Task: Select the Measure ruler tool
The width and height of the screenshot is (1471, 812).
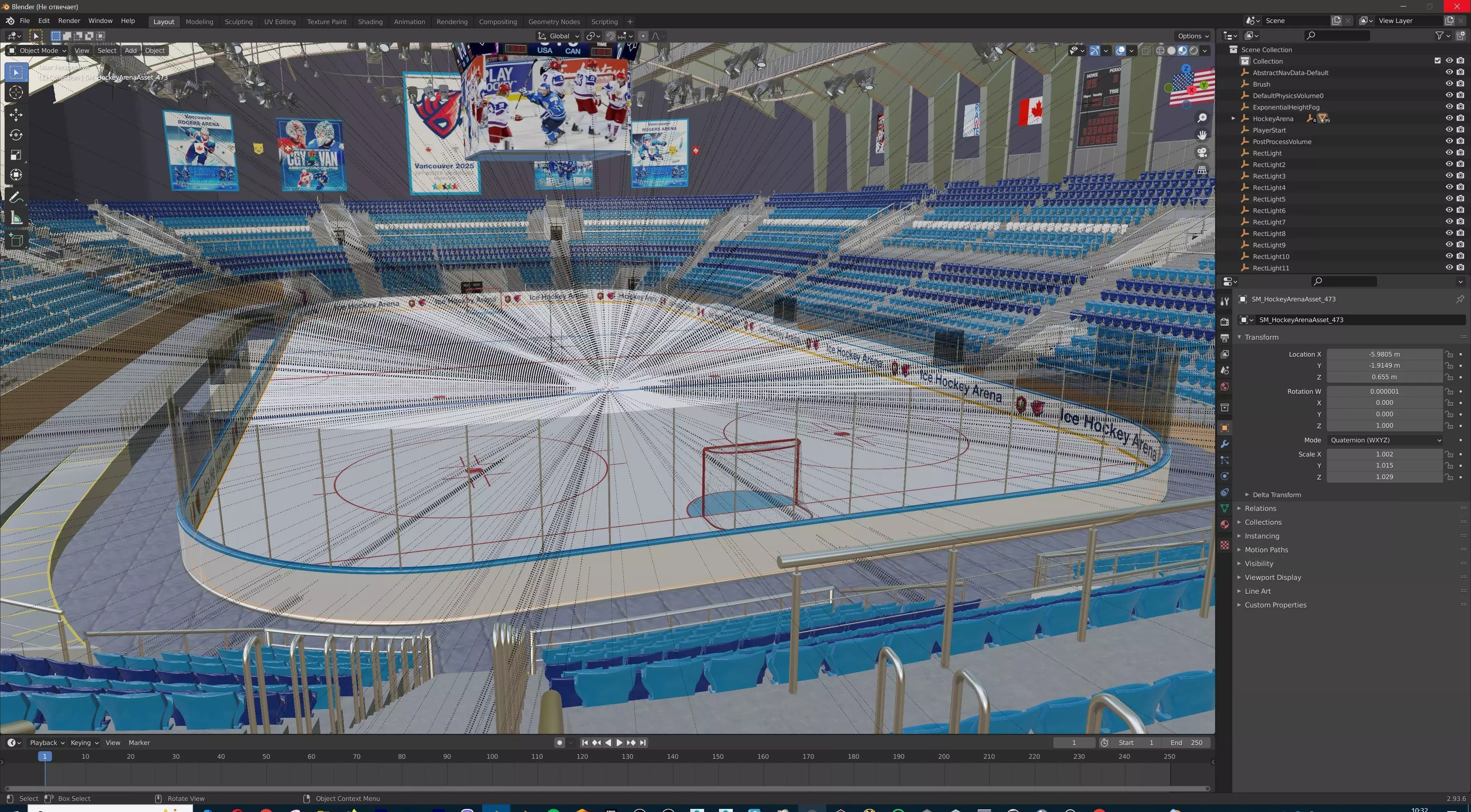Action: (x=16, y=218)
